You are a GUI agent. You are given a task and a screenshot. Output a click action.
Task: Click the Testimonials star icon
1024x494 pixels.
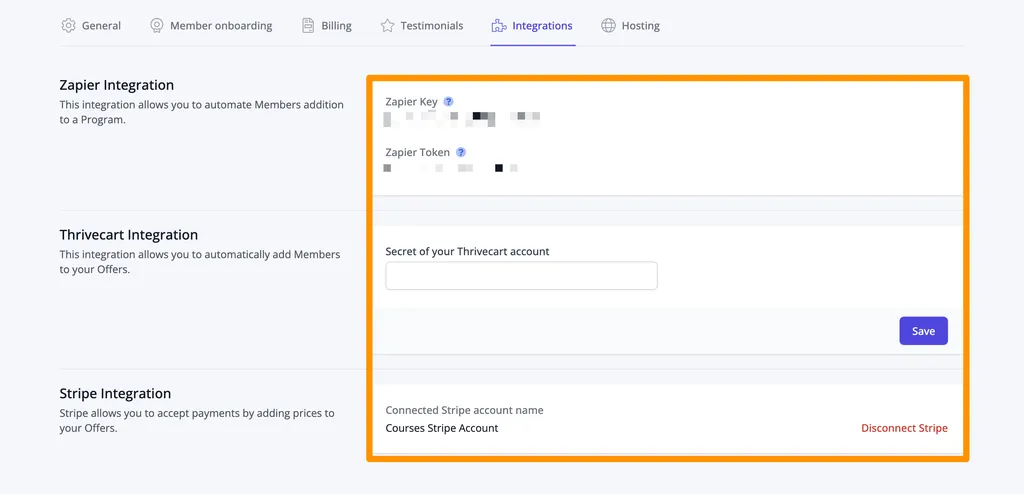[x=387, y=25]
